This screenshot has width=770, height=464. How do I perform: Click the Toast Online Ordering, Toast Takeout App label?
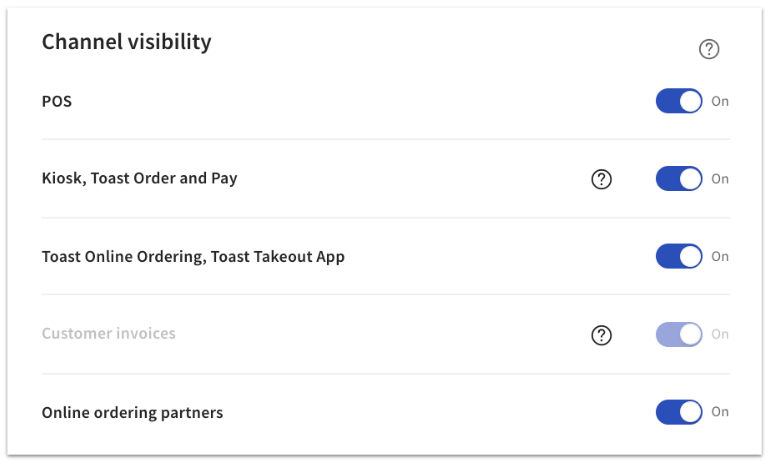(x=193, y=257)
